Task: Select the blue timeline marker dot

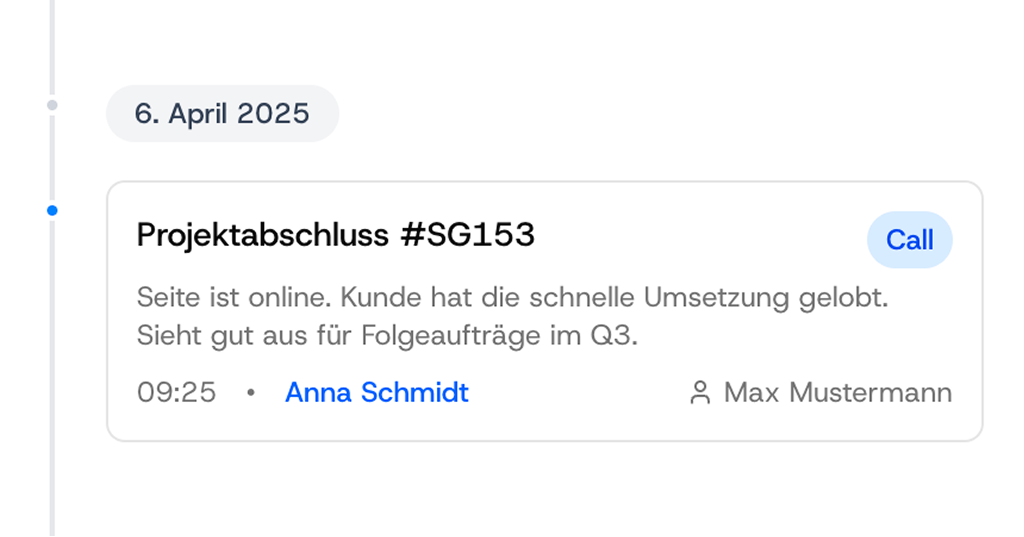Action: 52,210
